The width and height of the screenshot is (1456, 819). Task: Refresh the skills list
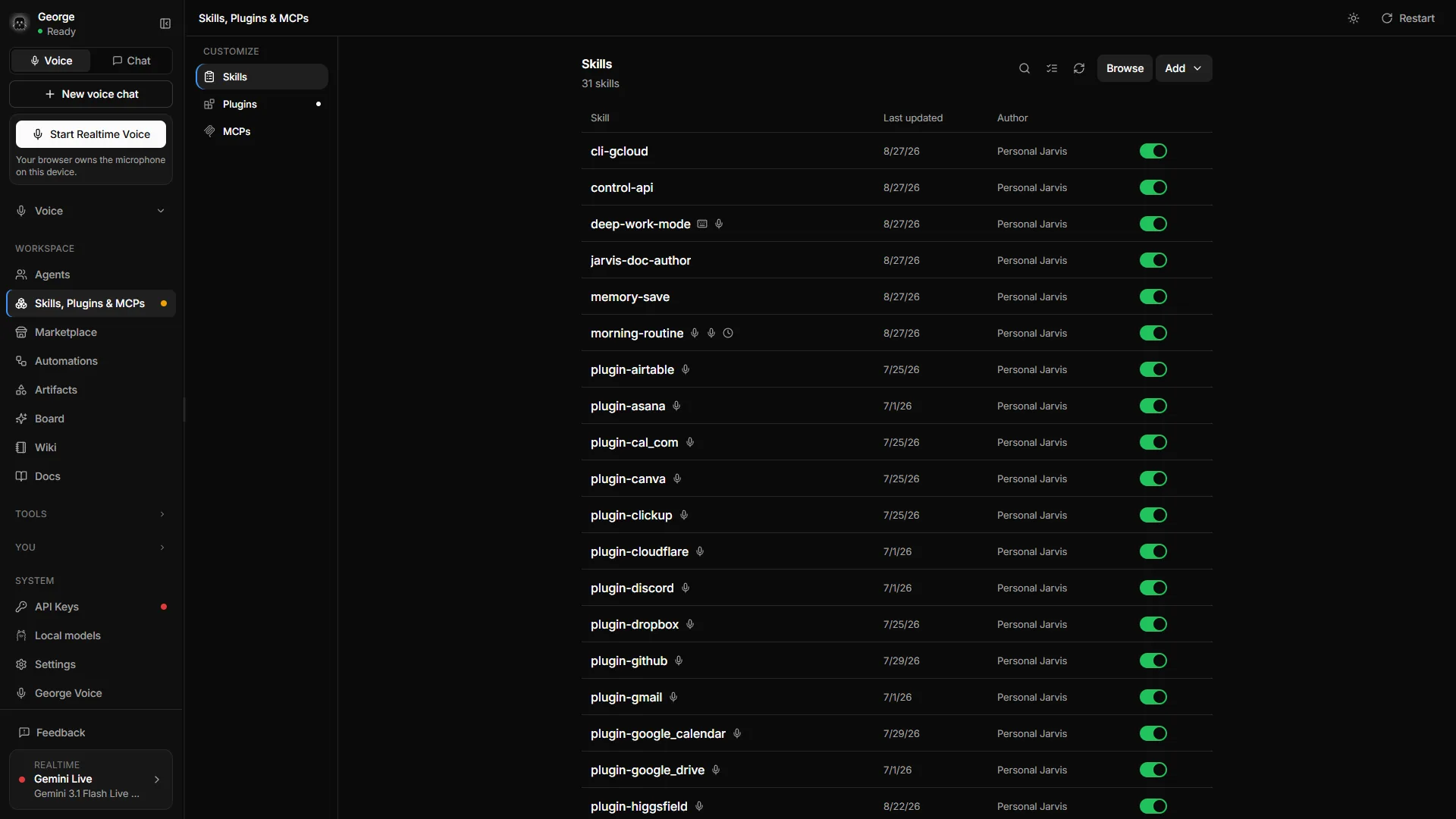[x=1079, y=68]
